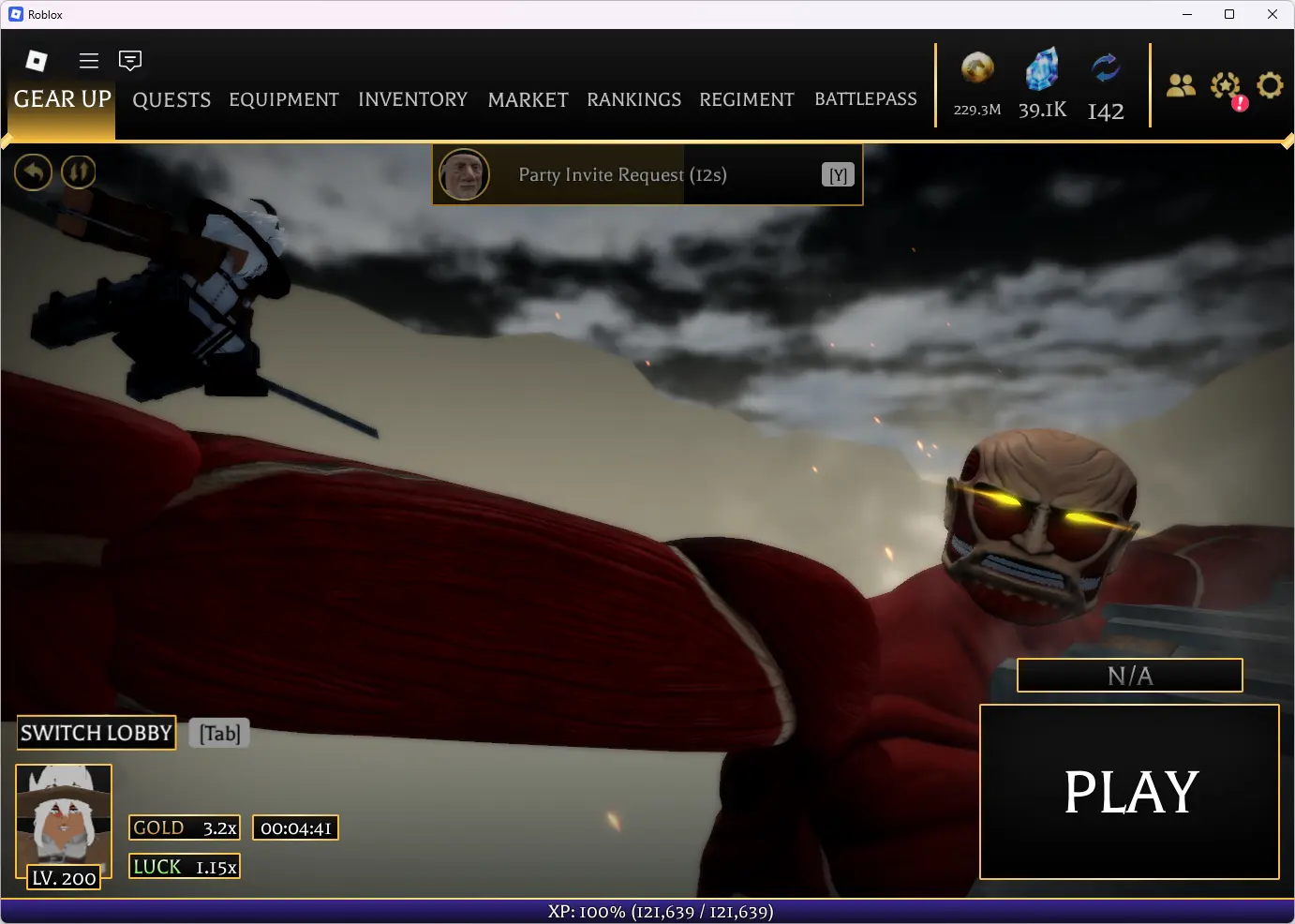Open the REGIMENT tab

(x=747, y=100)
